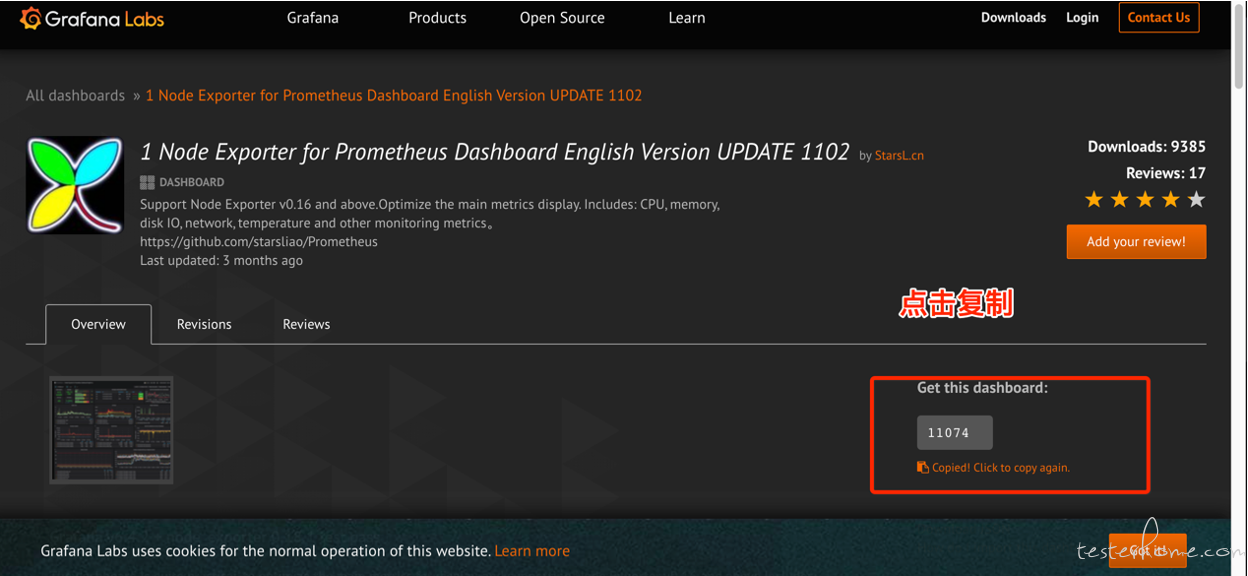The width and height of the screenshot is (1248, 576).
Task: Click the Contact Us button
Action: click(x=1159, y=17)
